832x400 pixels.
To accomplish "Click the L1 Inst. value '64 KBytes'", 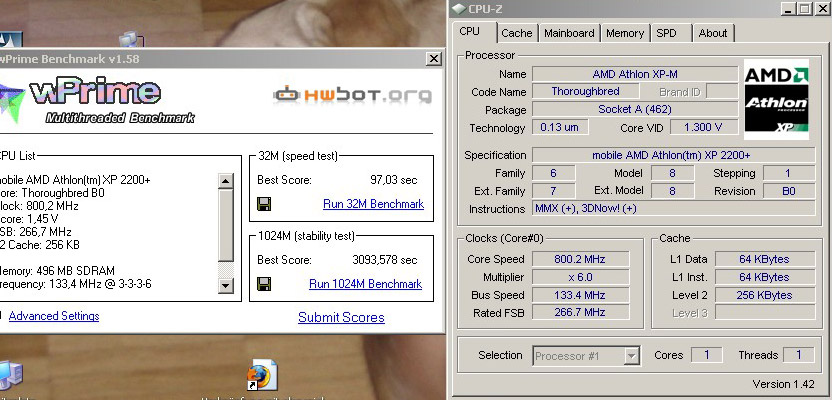I will pos(764,277).
